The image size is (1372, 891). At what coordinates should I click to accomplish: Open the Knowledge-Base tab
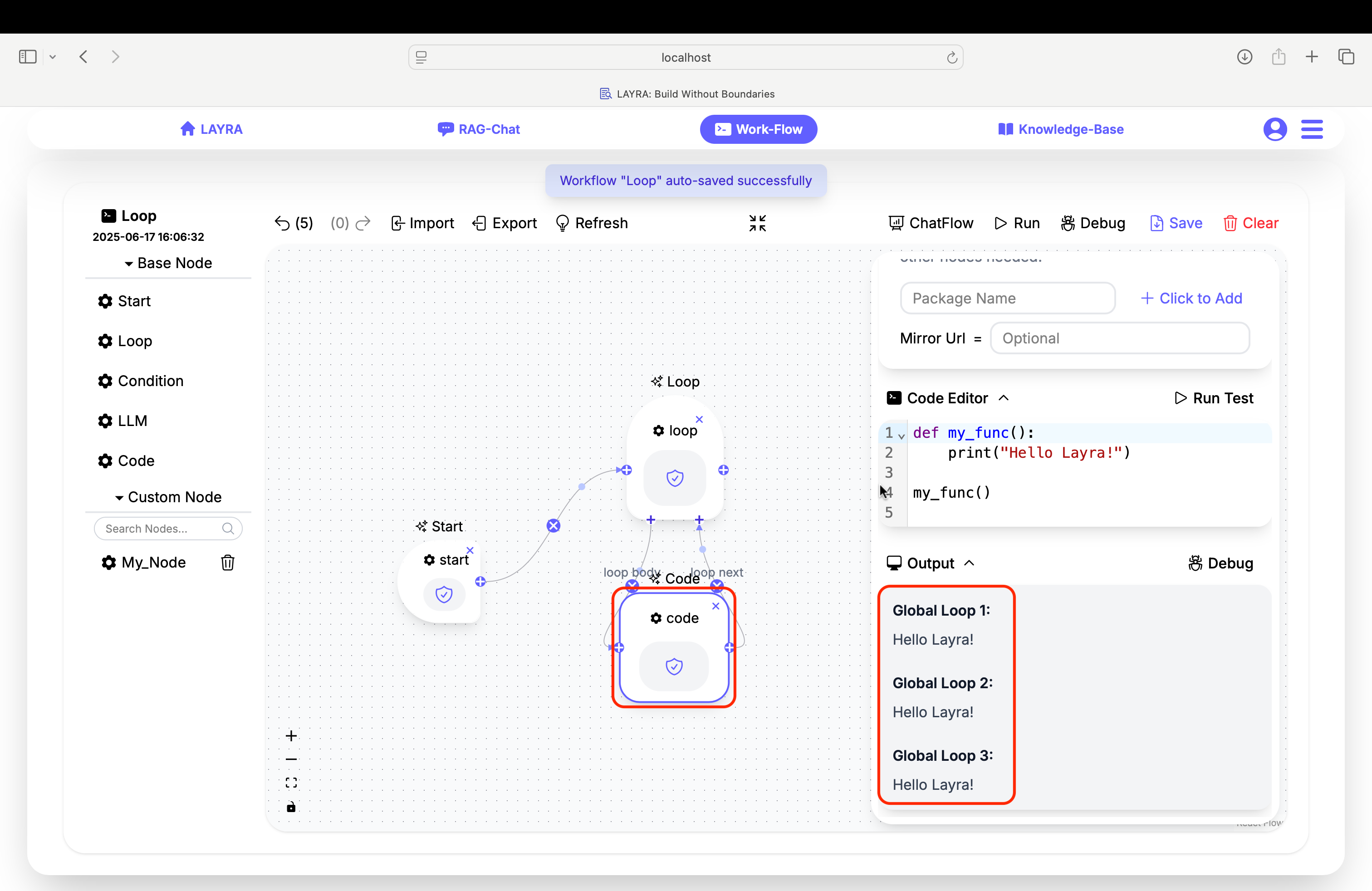tap(1061, 129)
